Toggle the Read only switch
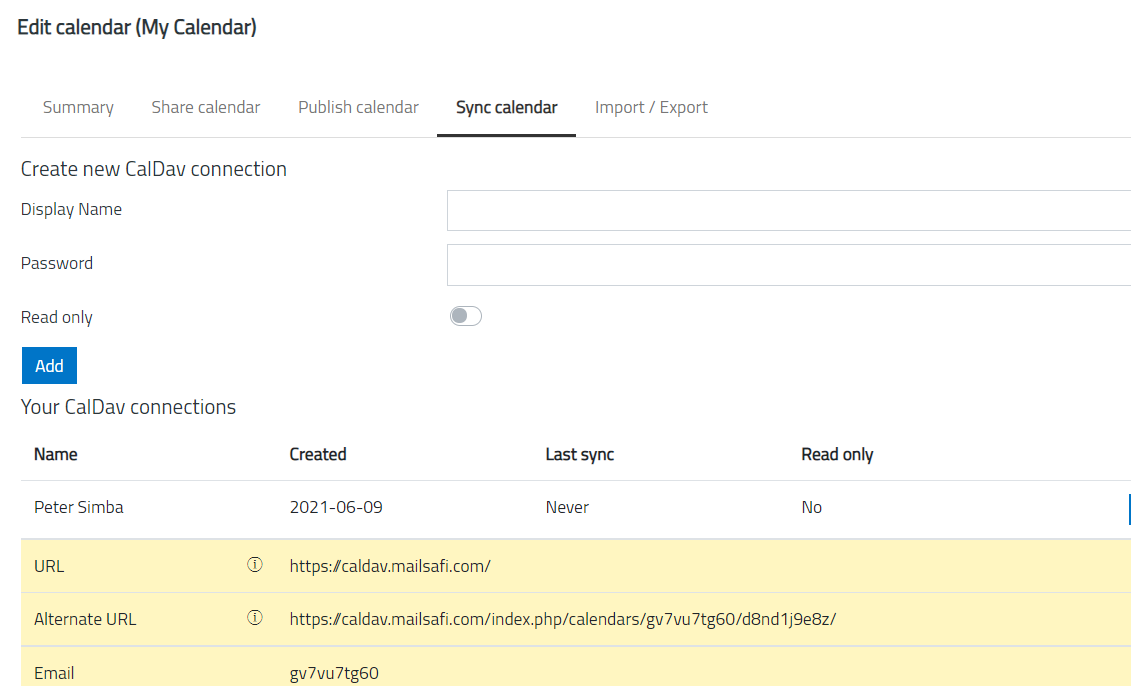The width and height of the screenshot is (1131, 686). tap(465, 317)
